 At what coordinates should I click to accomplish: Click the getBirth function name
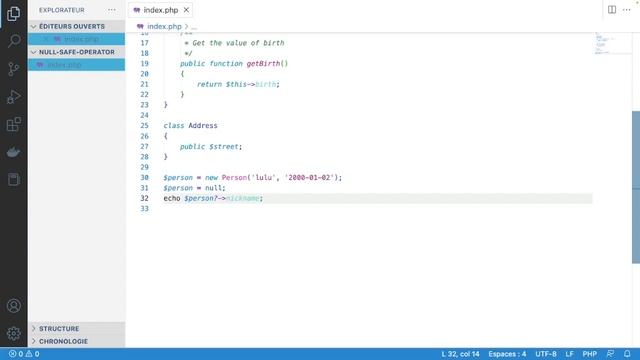click(x=263, y=64)
